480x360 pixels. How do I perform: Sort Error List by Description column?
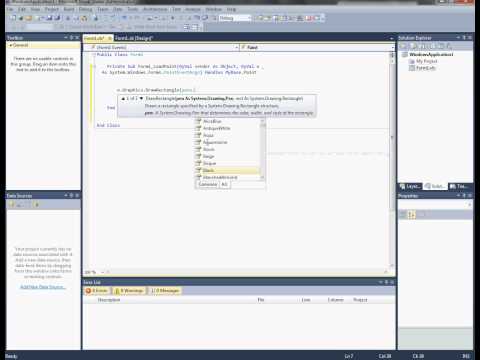pos(109,300)
